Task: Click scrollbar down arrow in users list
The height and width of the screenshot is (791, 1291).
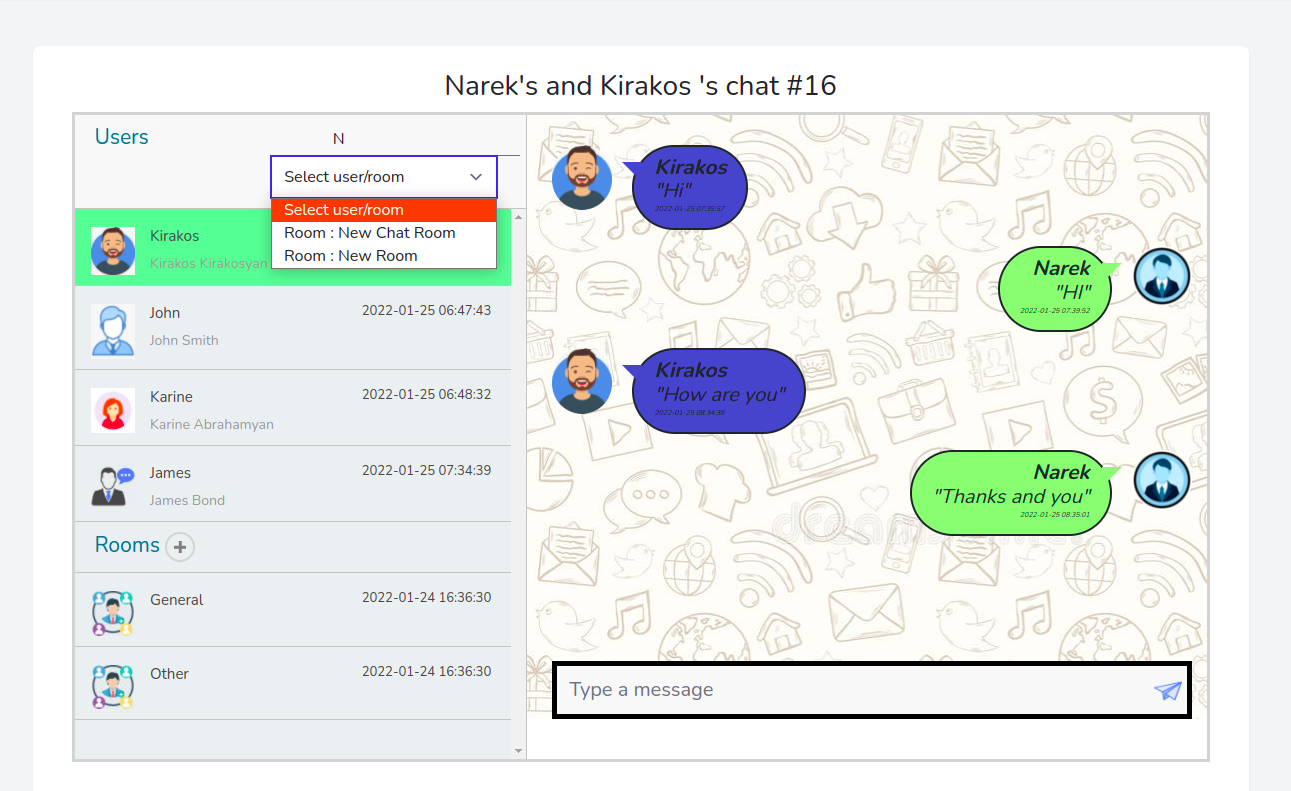Action: click(518, 751)
